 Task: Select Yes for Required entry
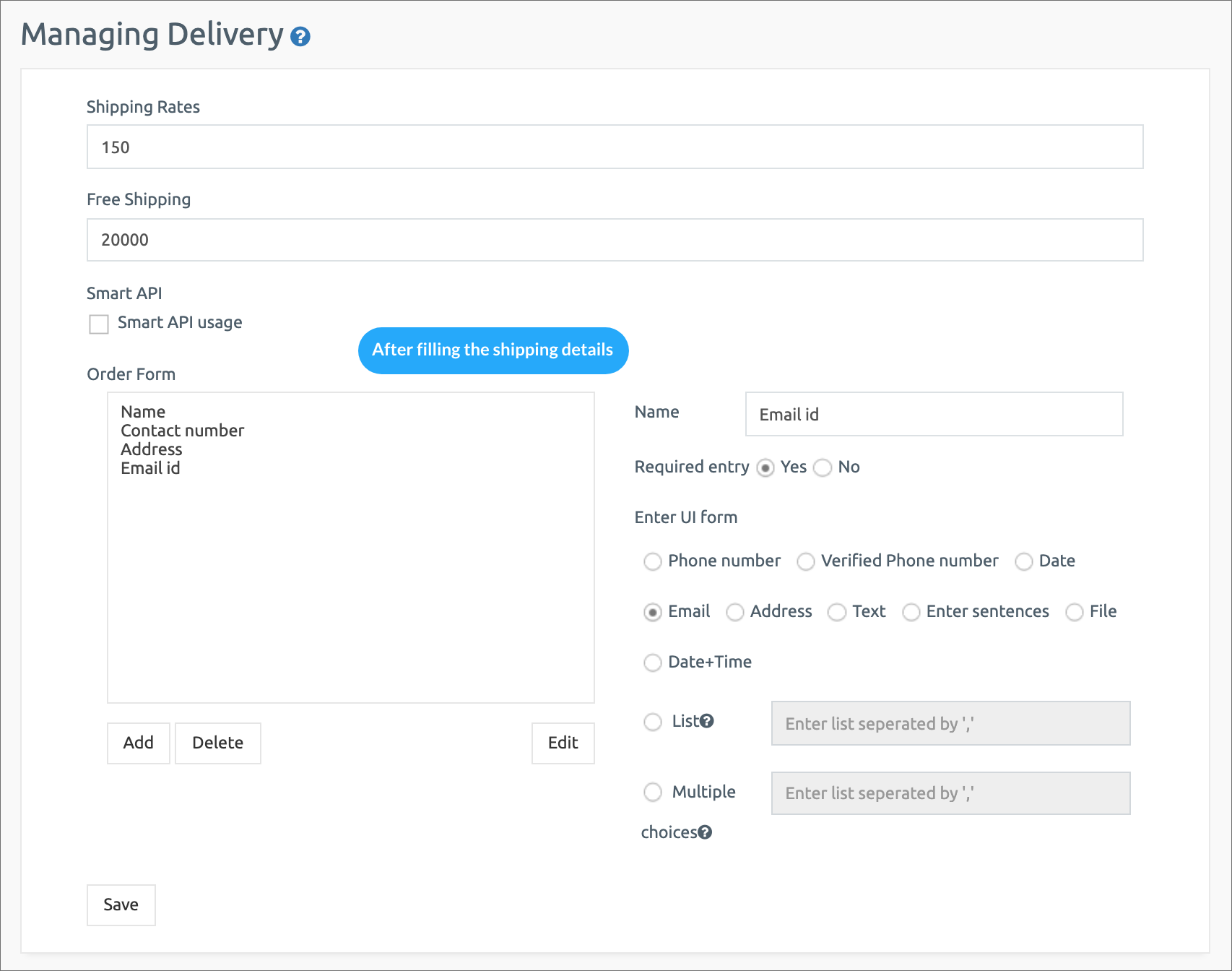765,468
